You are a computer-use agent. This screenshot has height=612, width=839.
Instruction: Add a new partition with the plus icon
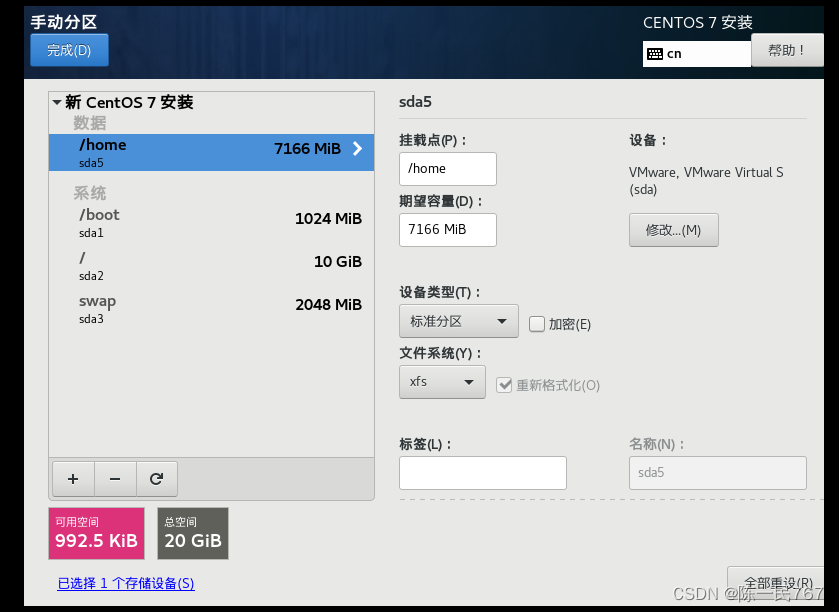click(73, 479)
